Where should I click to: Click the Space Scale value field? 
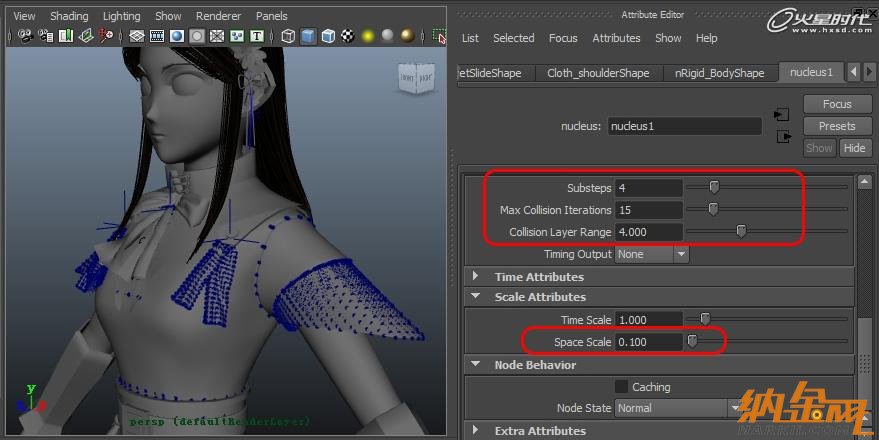coord(649,342)
